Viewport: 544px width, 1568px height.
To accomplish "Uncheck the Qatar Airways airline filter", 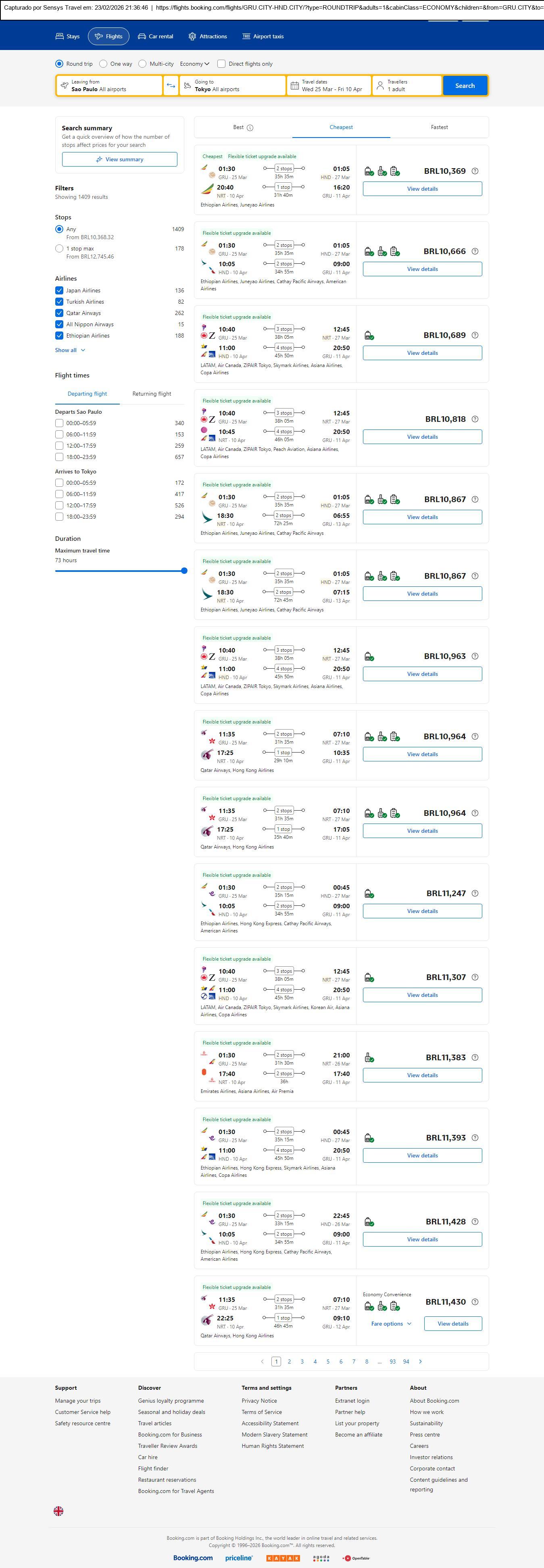I will [x=59, y=313].
